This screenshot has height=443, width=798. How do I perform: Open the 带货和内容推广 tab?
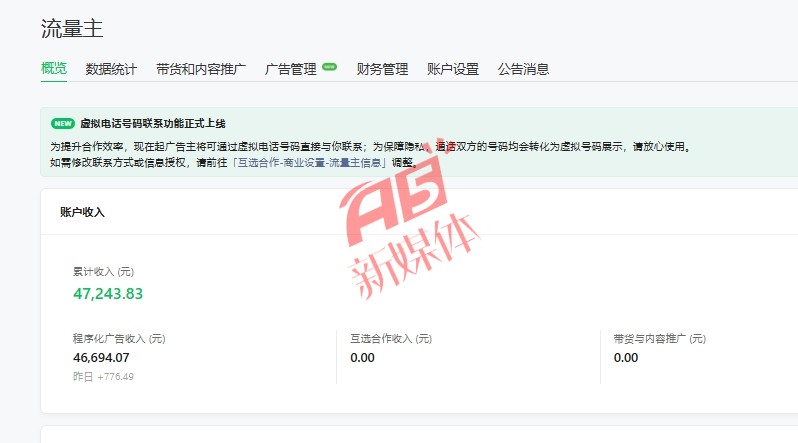click(201, 69)
